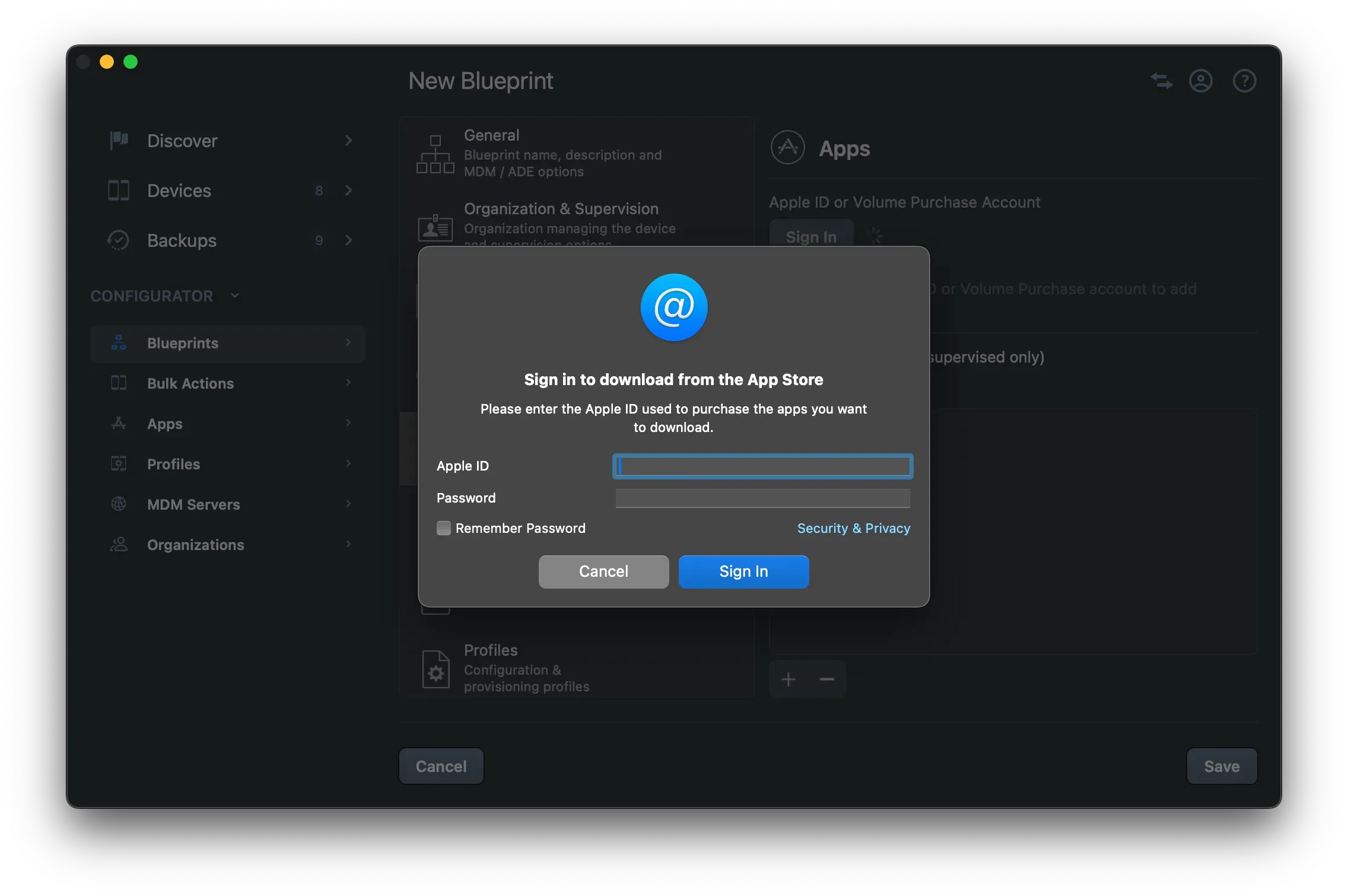Cancel the App Store sign in dialog
1348x896 pixels.
[x=603, y=571]
